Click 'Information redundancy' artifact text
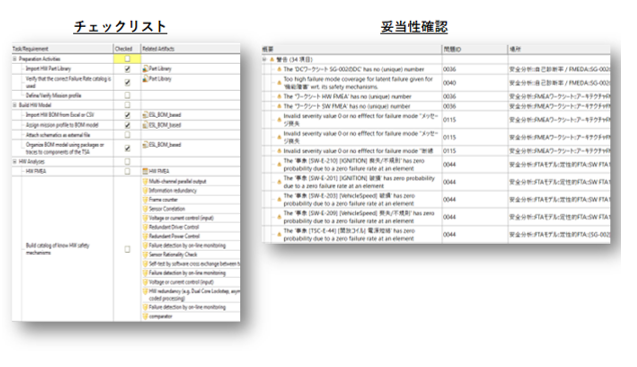The height and width of the screenshot is (367, 637). [173, 191]
